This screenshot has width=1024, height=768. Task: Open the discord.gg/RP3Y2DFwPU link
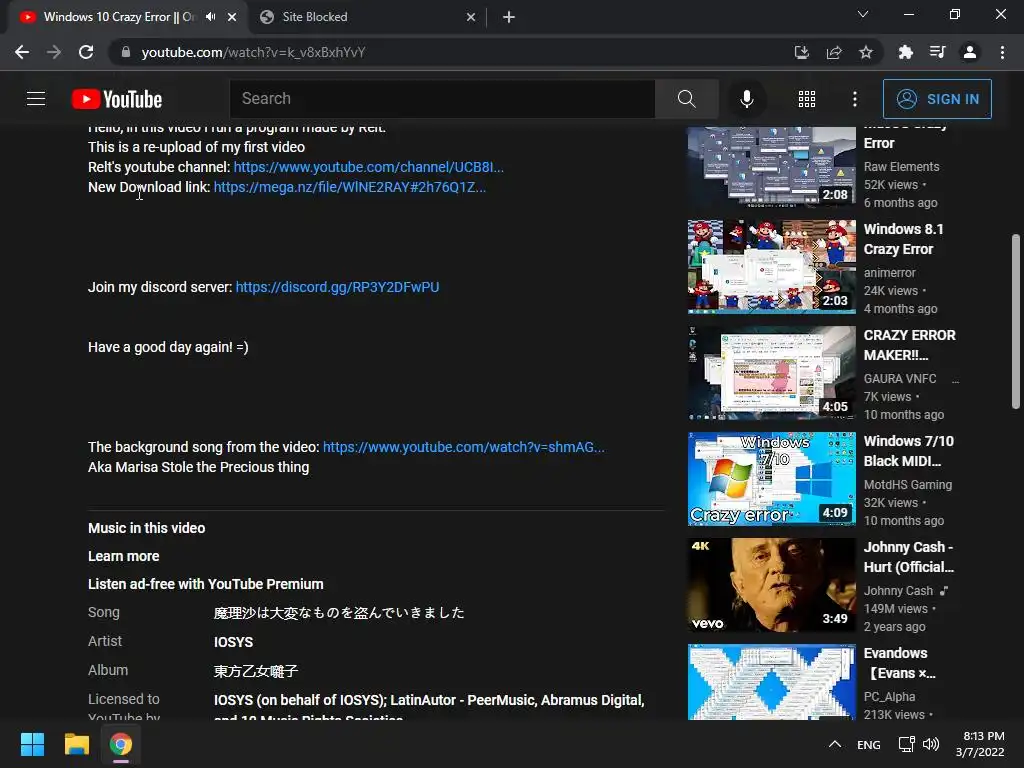[337, 287]
